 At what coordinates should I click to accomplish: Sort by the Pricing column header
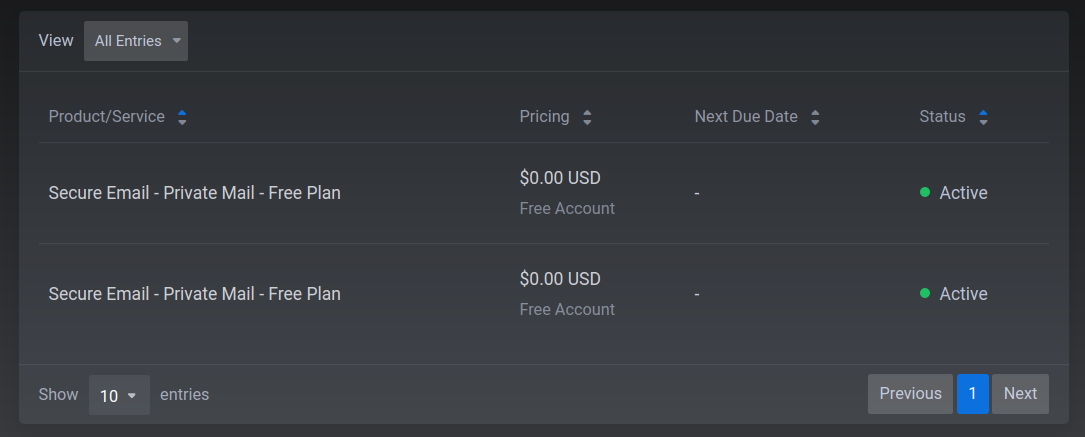pos(545,117)
